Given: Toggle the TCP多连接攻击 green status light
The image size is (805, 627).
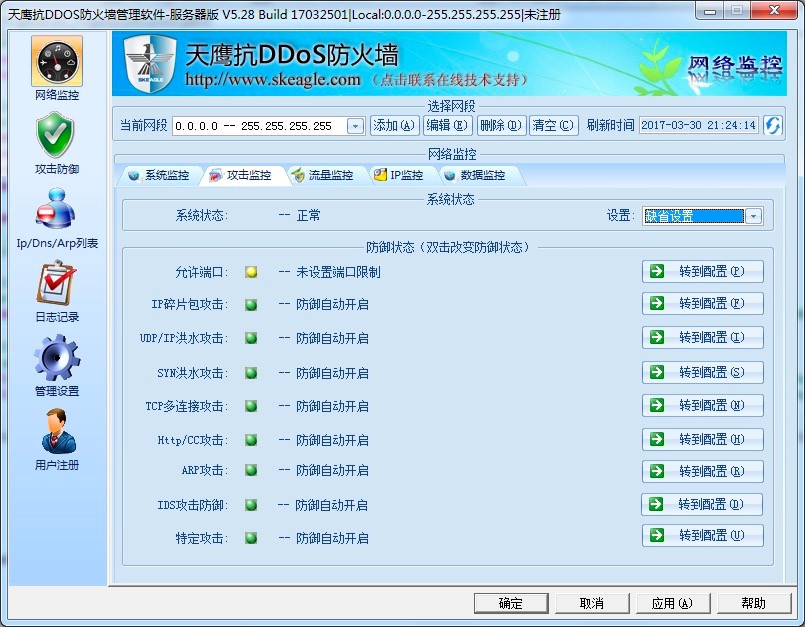Looking at the screenshot, I should coord(251,407).
